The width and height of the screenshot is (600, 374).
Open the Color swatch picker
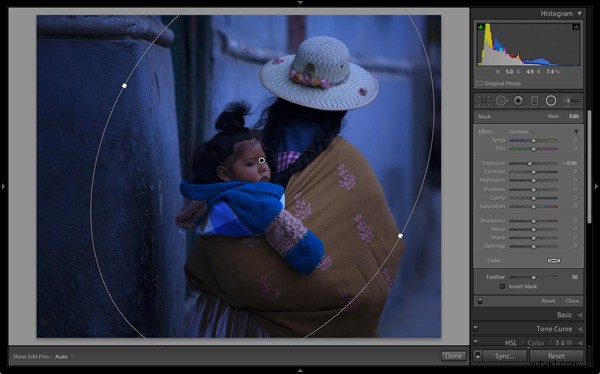point(554,260)
